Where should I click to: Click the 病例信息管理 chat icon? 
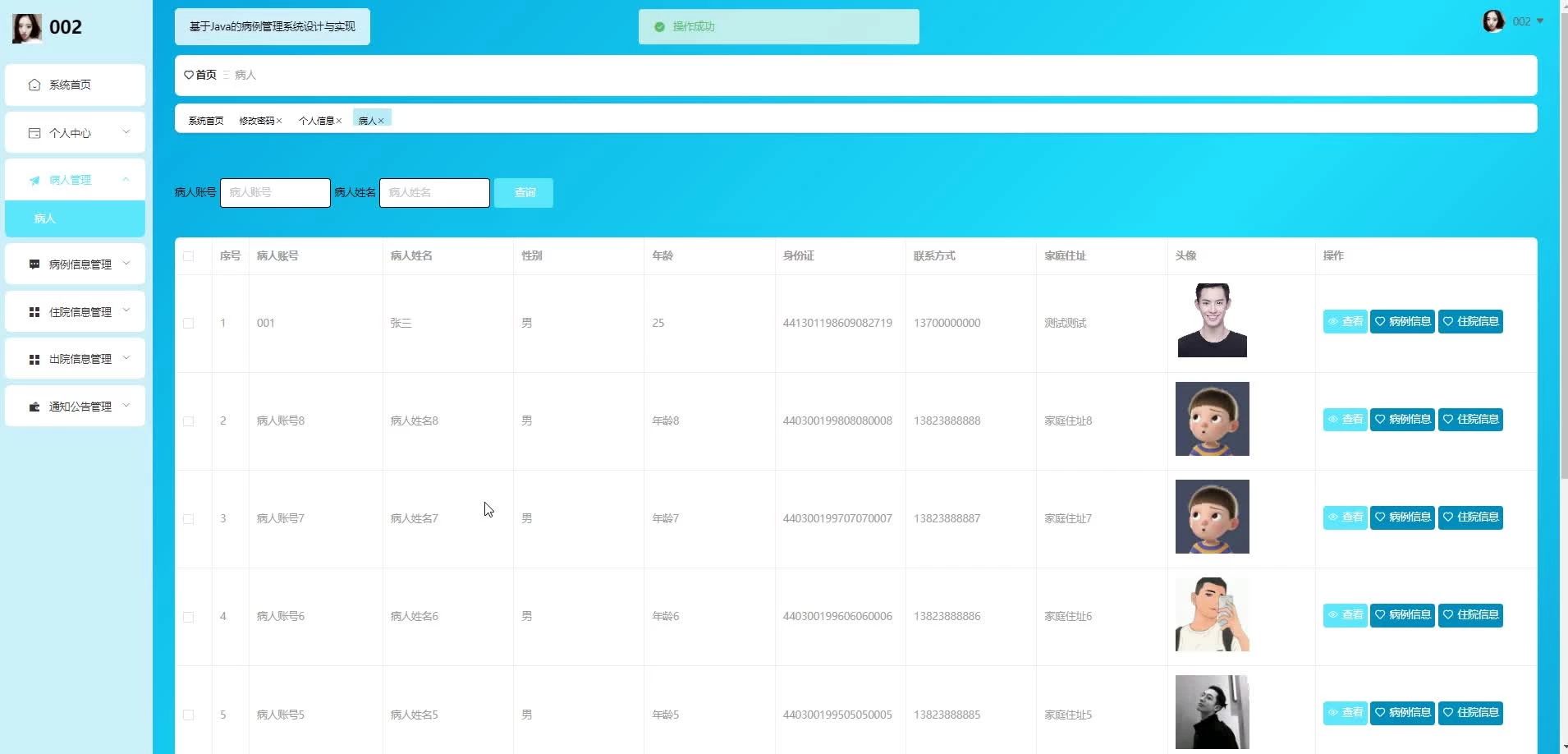(34, 264)
